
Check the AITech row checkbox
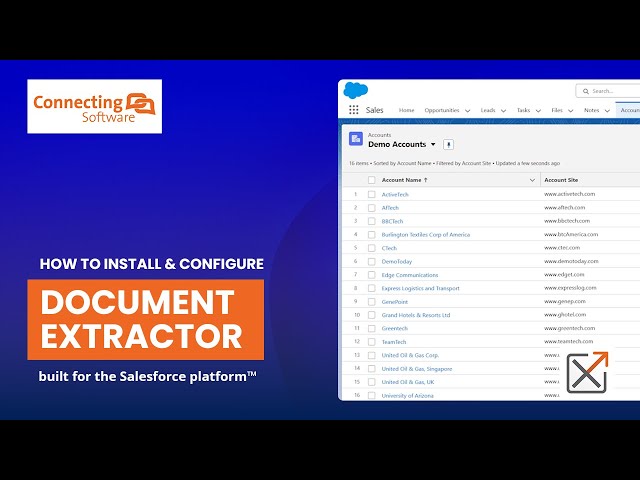[x=371, y=208]
